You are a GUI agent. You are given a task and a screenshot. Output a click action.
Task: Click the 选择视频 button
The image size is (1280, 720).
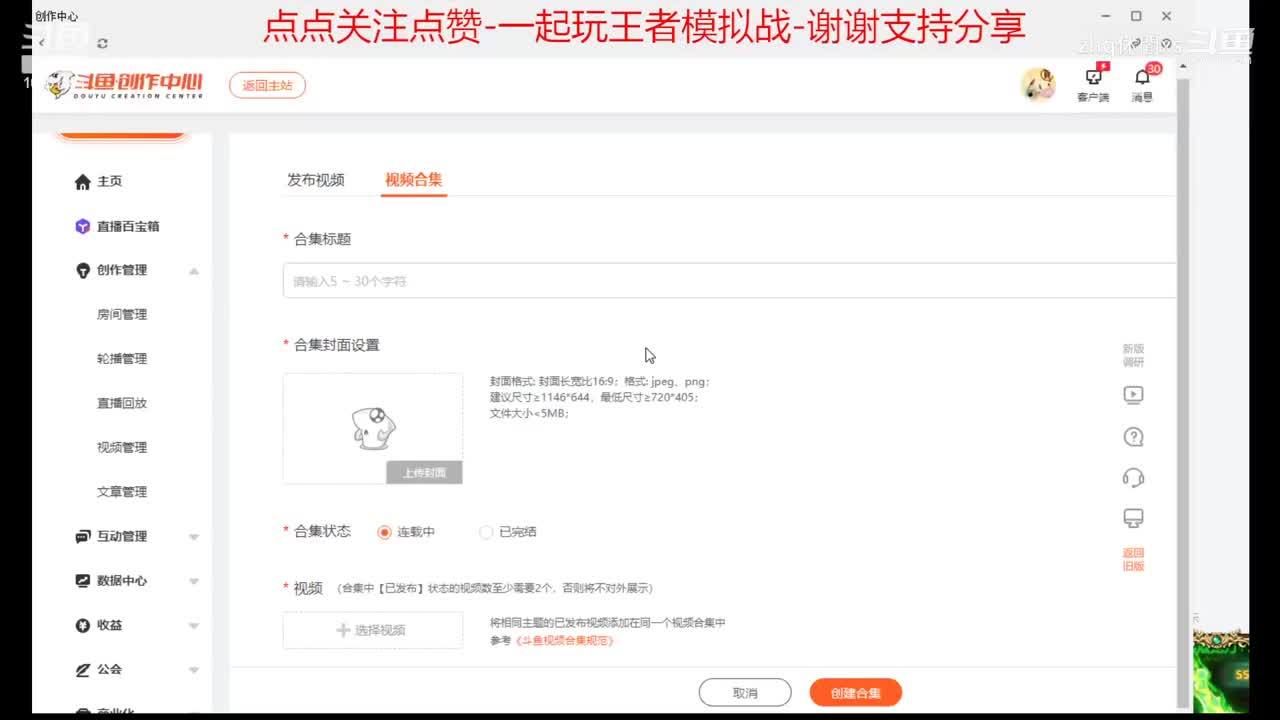click(x=373, y=630)
